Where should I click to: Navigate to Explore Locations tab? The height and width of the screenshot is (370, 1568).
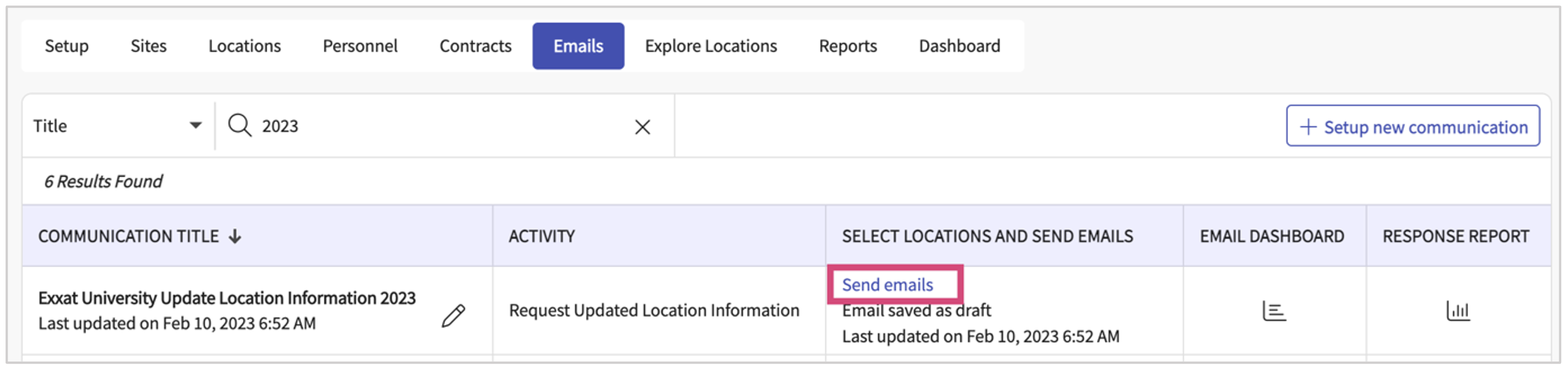click(710, 46)
